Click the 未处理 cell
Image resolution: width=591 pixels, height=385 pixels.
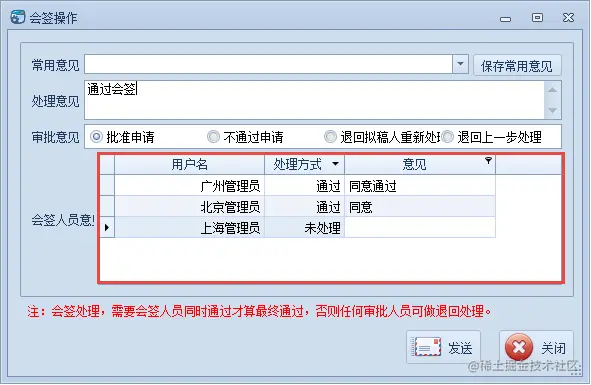pos(305,227)
